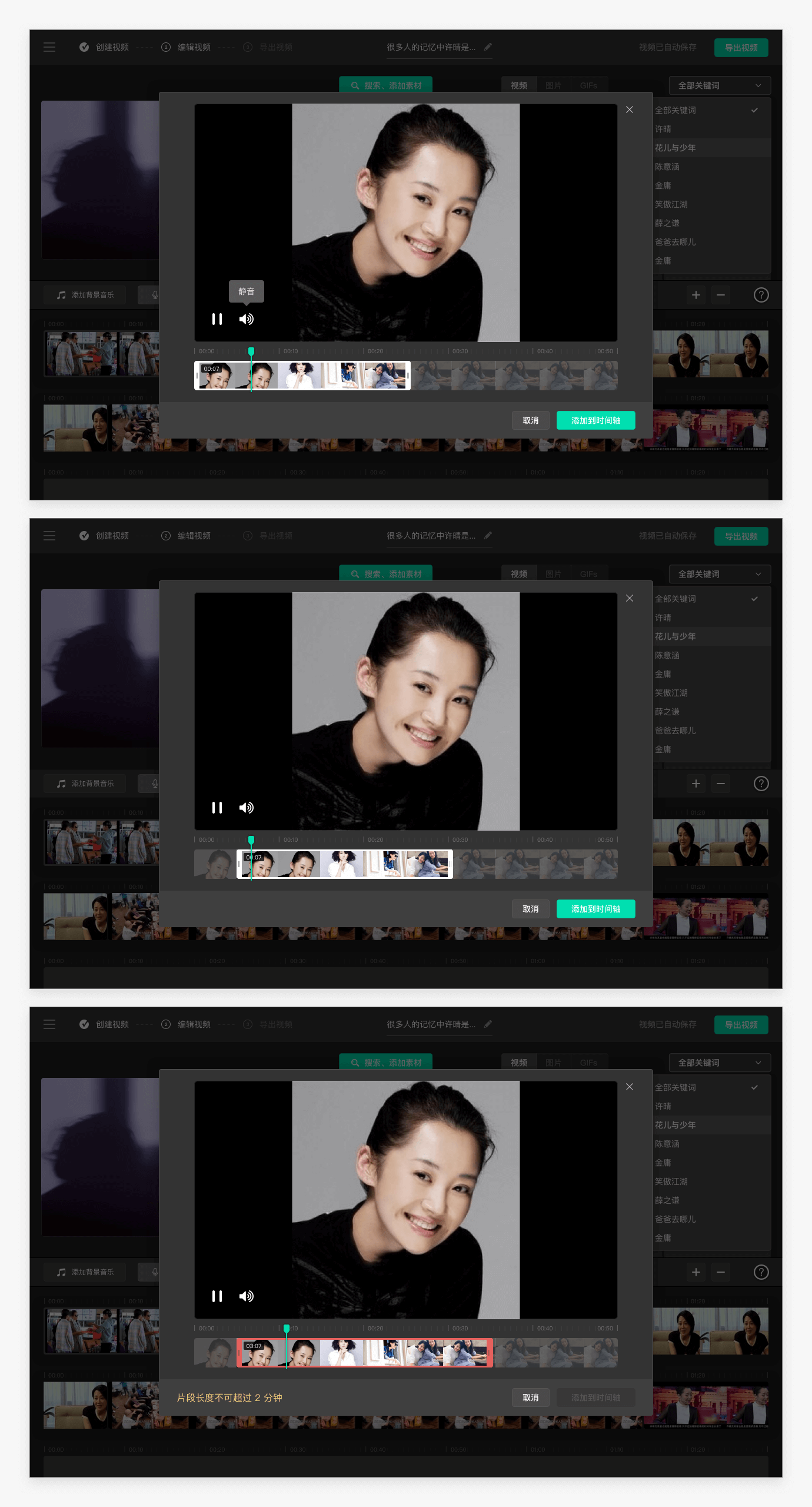Switch to the 图片 tab in the middle screen
Image resolution: width=812 pixels, height=1507 pixels.
553,574
